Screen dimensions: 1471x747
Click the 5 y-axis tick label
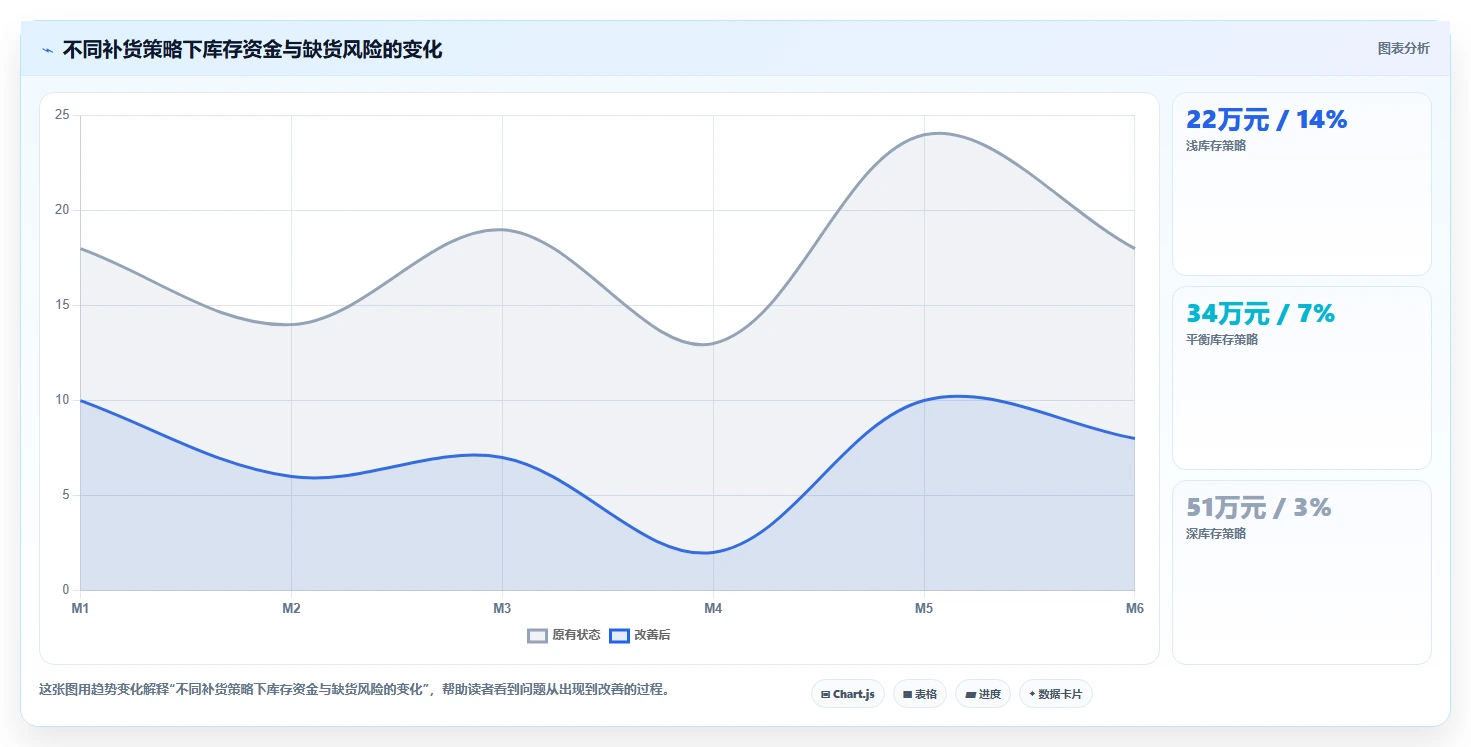click(x=65, y=495)
